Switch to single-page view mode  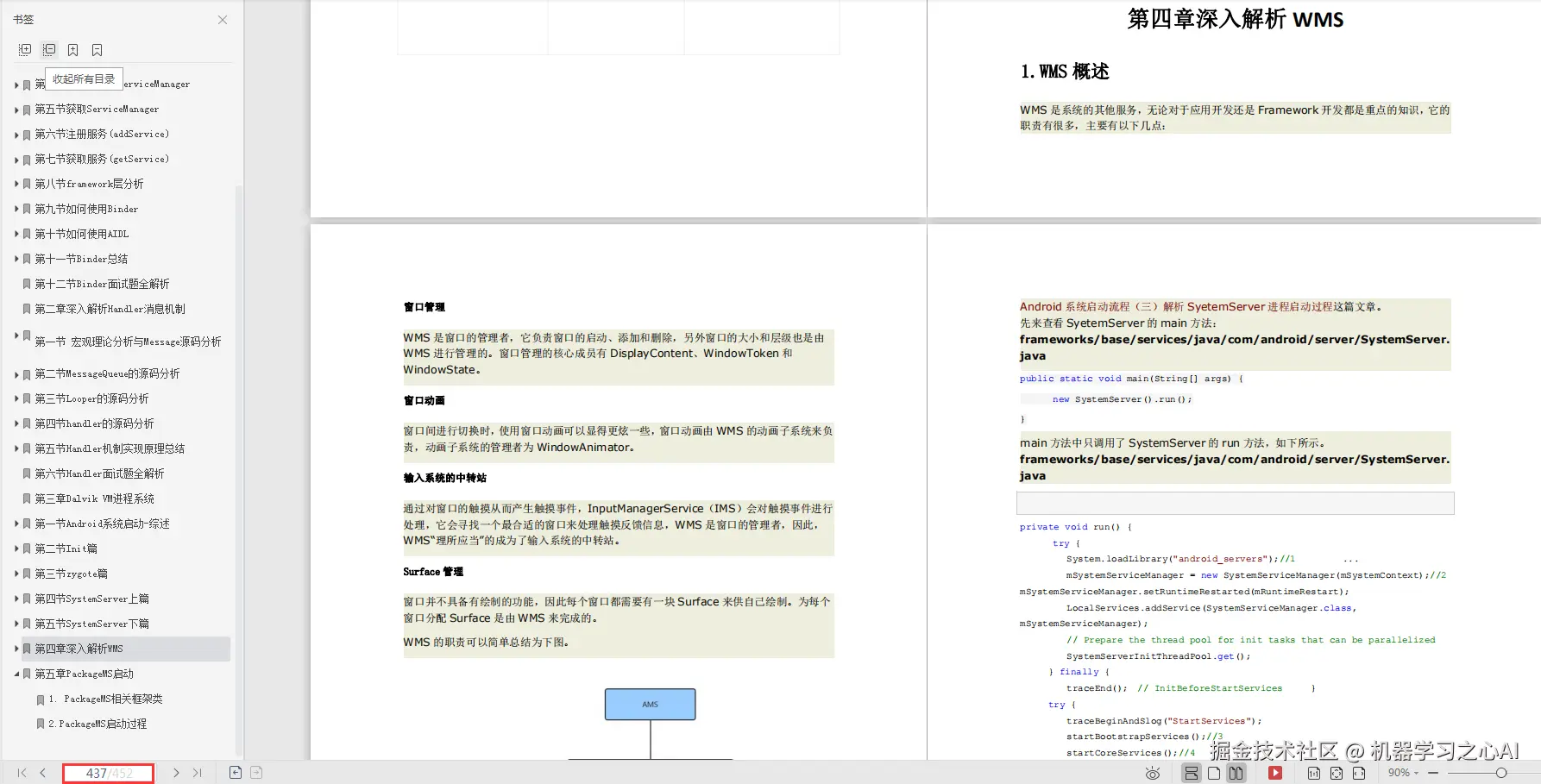coord(1214,773)
